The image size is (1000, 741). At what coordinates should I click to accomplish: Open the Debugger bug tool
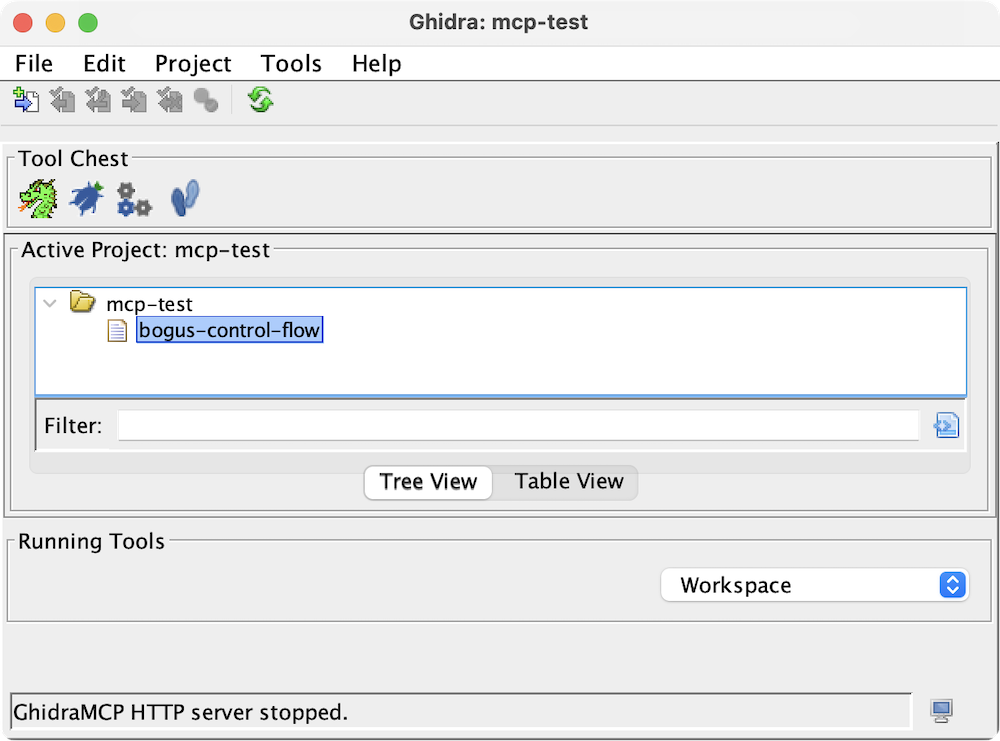coord(86,198)
